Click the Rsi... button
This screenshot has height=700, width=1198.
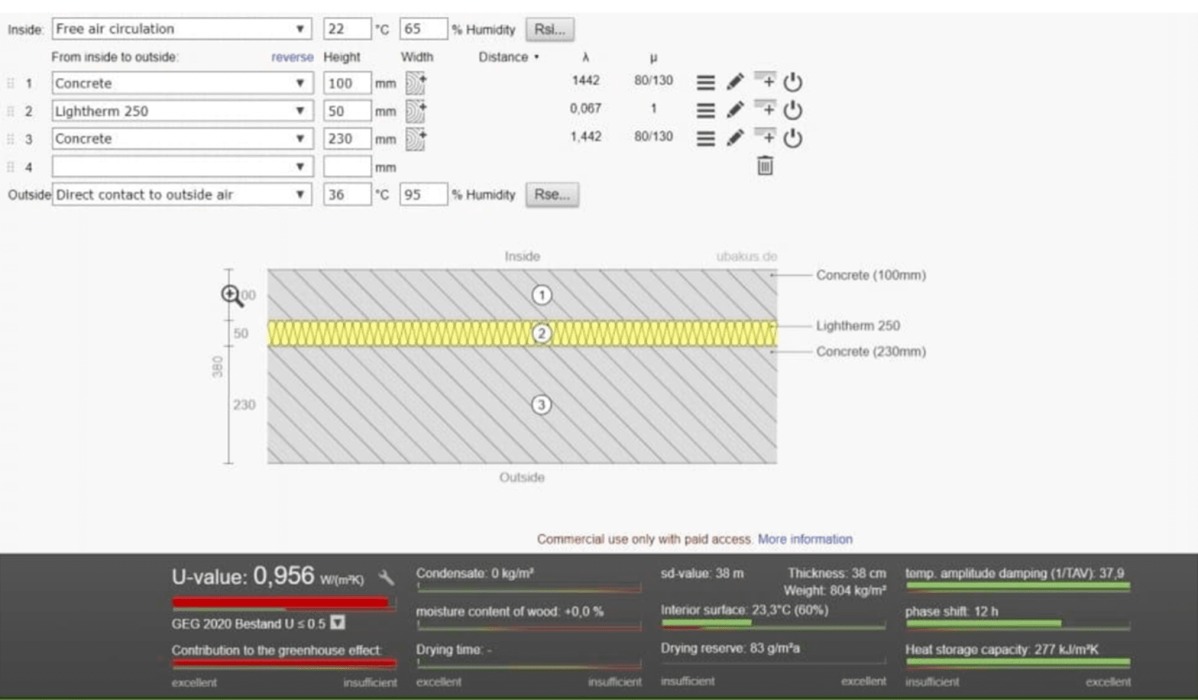pyautogui.click(x=550, y=29)
